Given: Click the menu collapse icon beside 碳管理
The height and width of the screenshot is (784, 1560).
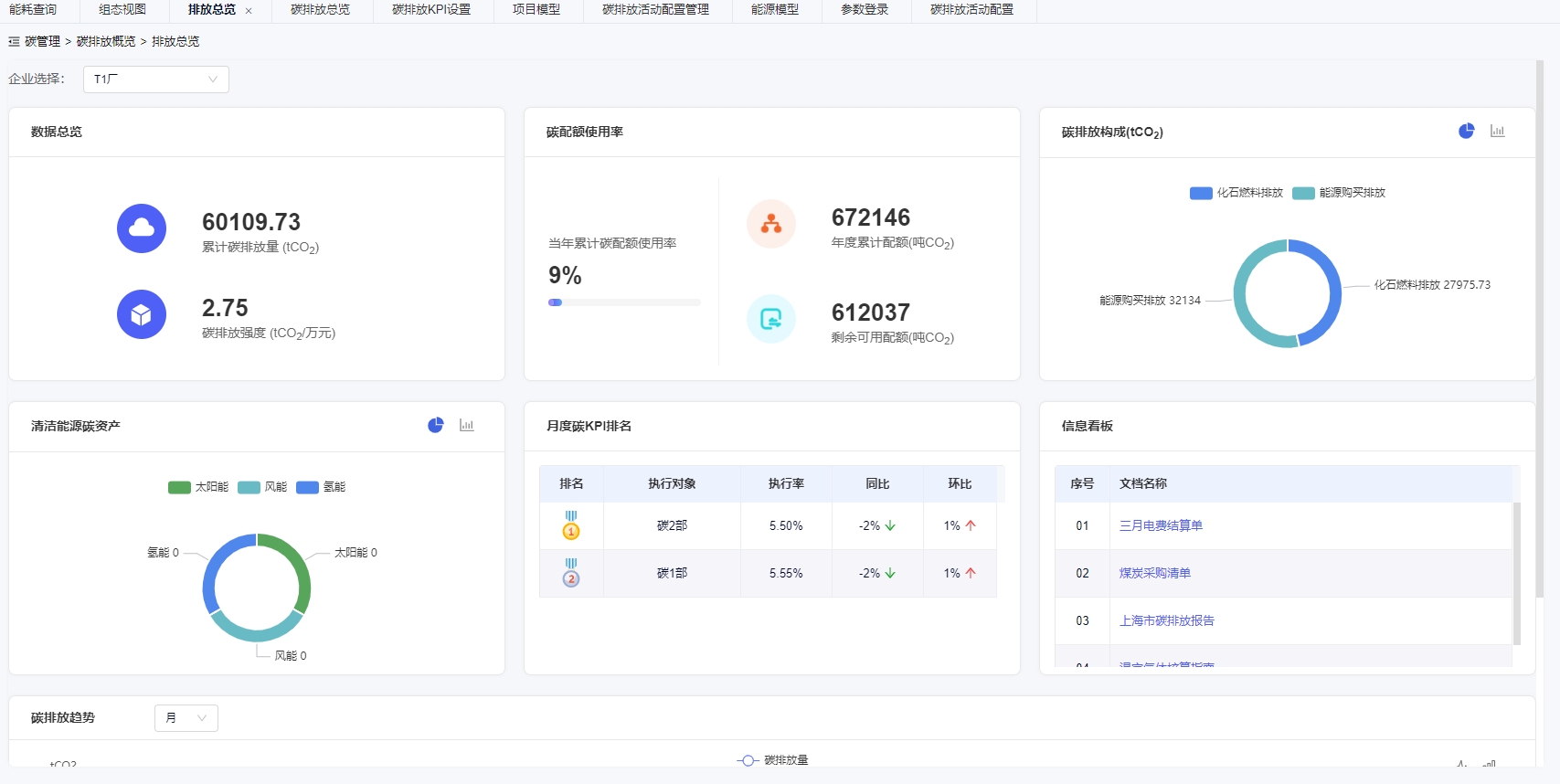Looking at the screenshot, I should pyautogui.click(x=14, y=42).
